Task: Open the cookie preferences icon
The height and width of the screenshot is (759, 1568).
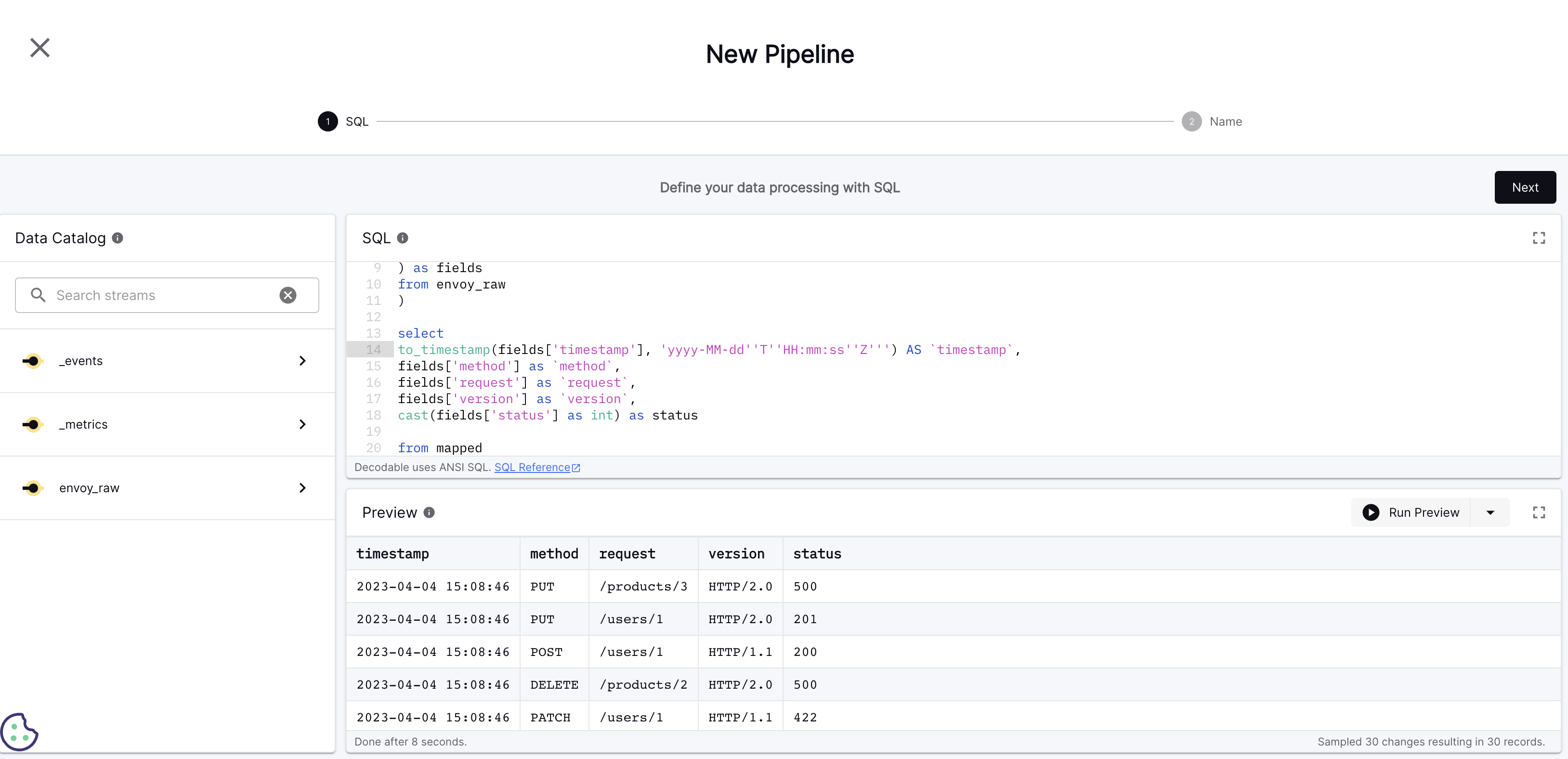Action: coord(19,732)
